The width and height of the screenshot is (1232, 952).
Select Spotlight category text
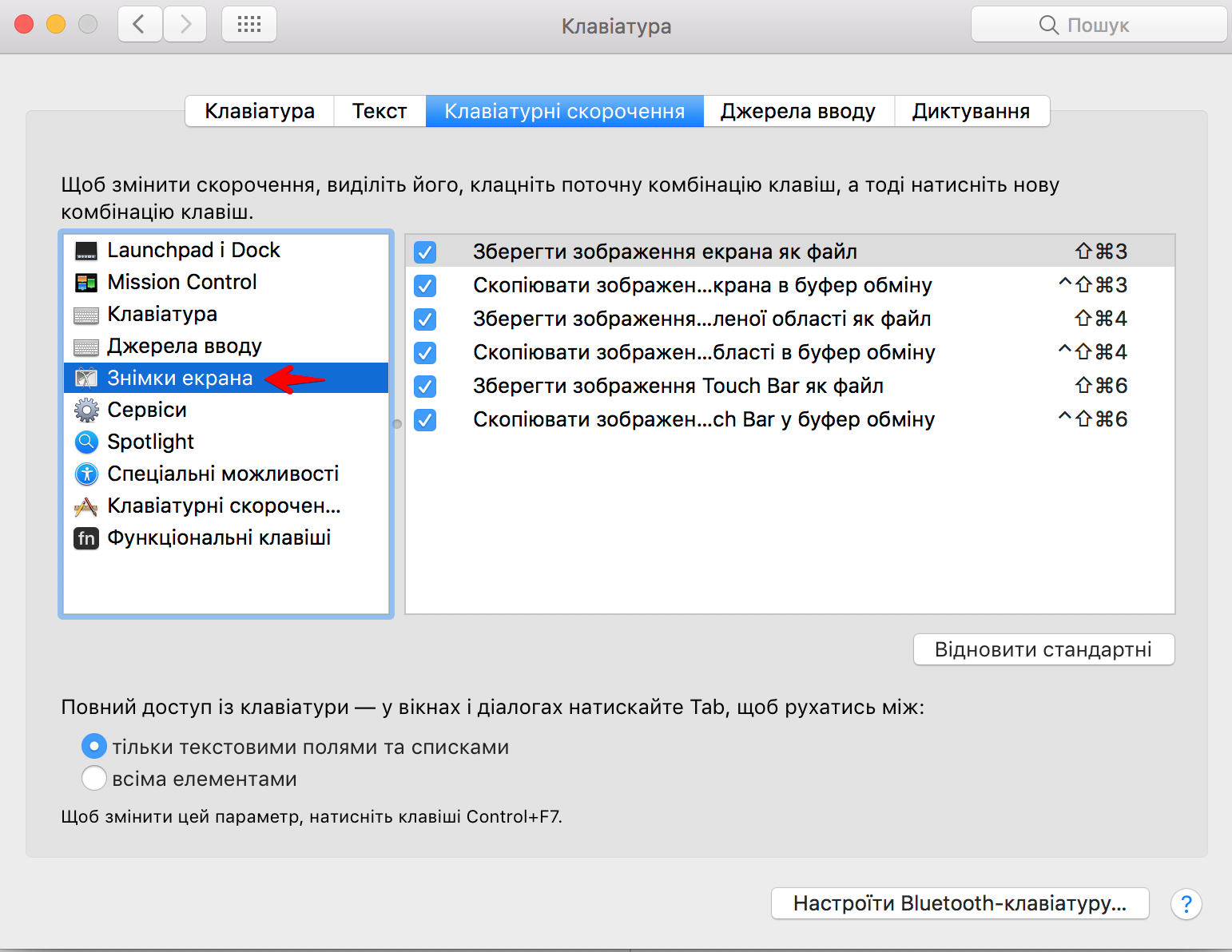point(151,442)
